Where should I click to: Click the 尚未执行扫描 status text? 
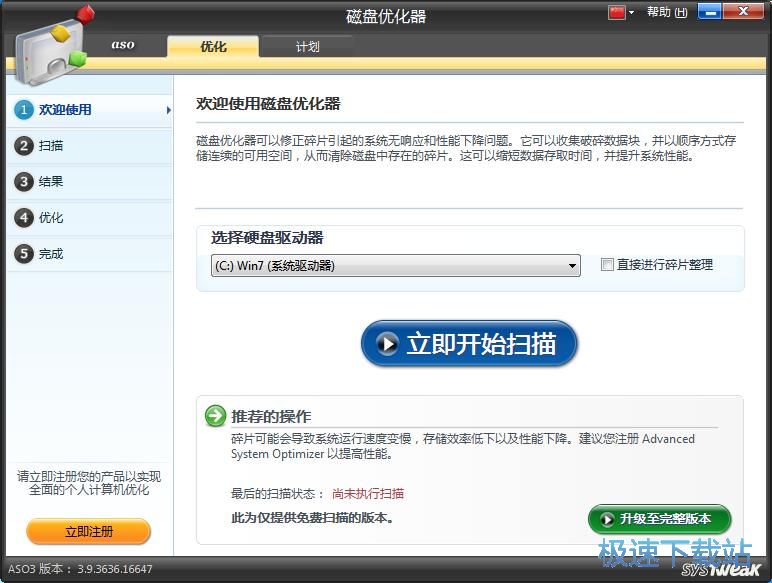click(368, 493)
